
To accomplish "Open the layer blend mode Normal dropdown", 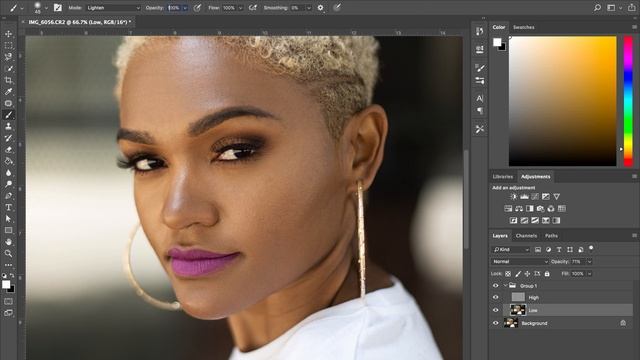I will (519, 262).
